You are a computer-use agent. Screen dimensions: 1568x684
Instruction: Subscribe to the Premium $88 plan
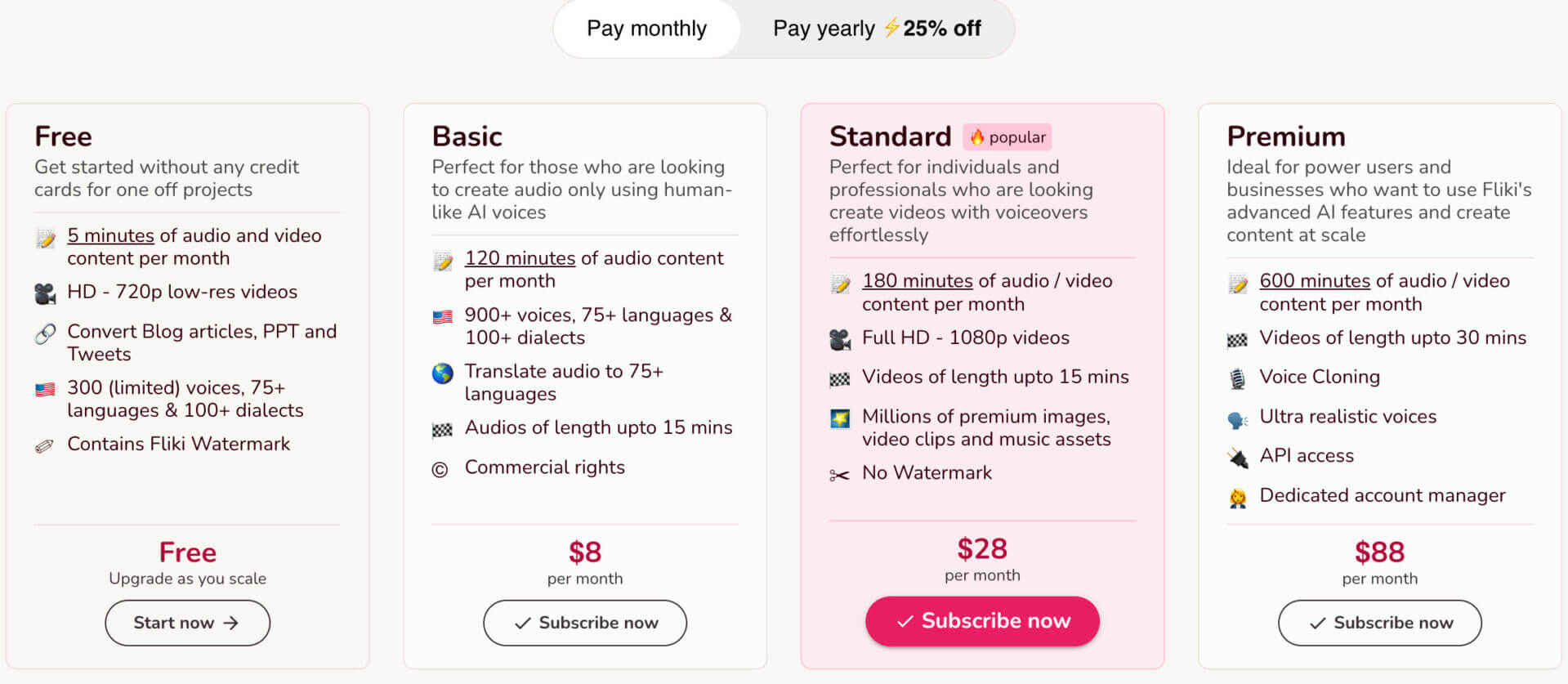point(1379,623)
